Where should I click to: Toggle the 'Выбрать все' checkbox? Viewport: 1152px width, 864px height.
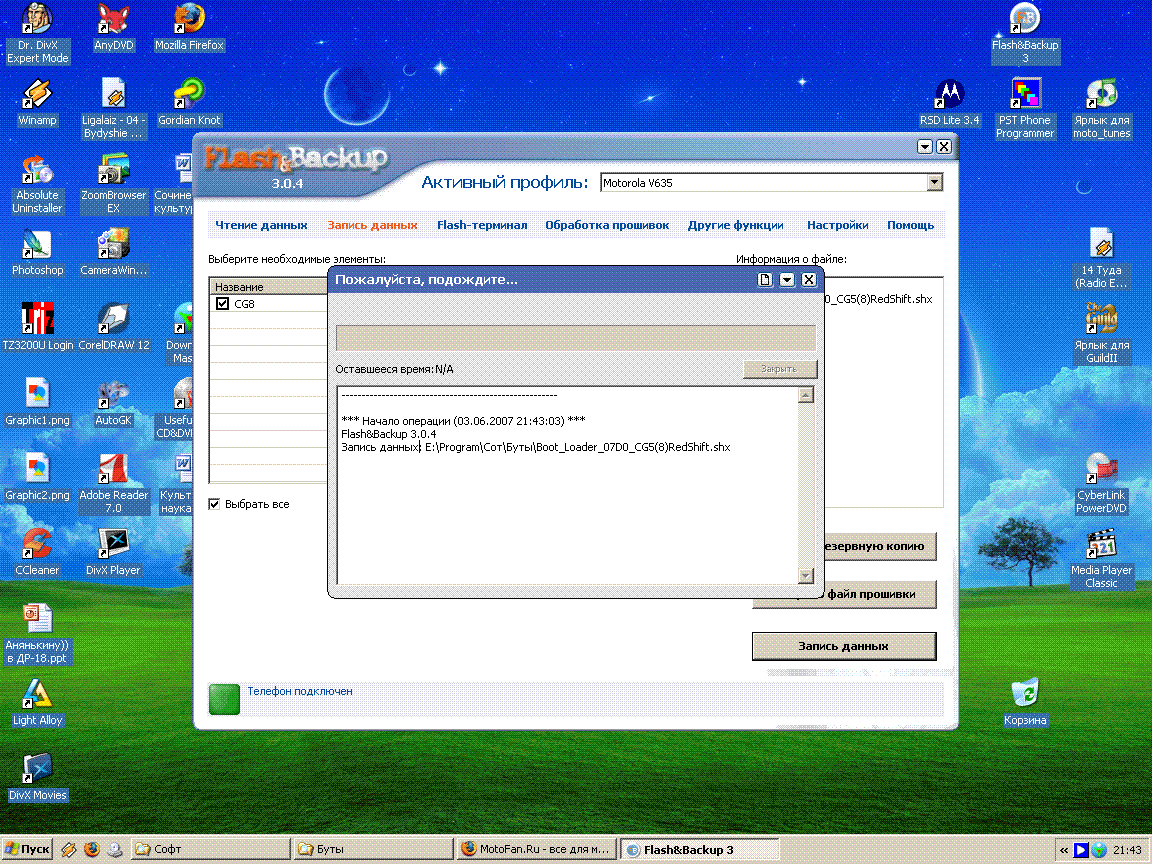coord(215,504)
